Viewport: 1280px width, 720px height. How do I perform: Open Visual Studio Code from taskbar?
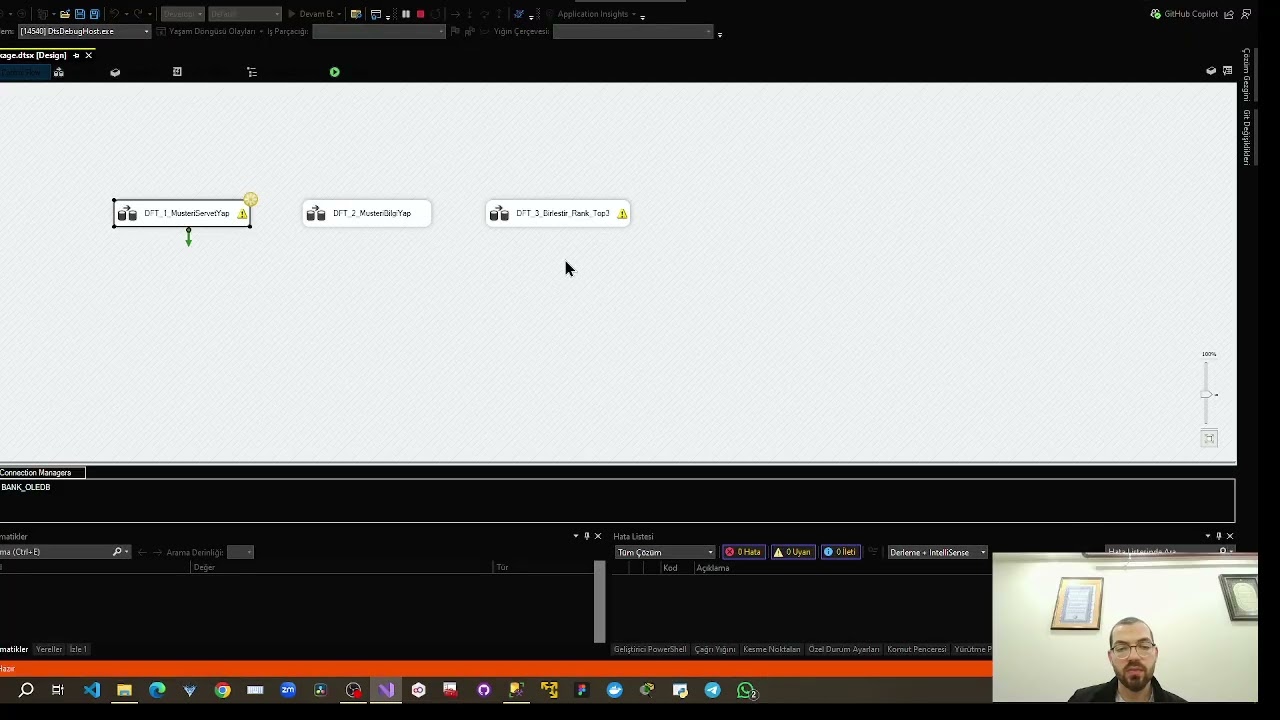pos(92,690)
